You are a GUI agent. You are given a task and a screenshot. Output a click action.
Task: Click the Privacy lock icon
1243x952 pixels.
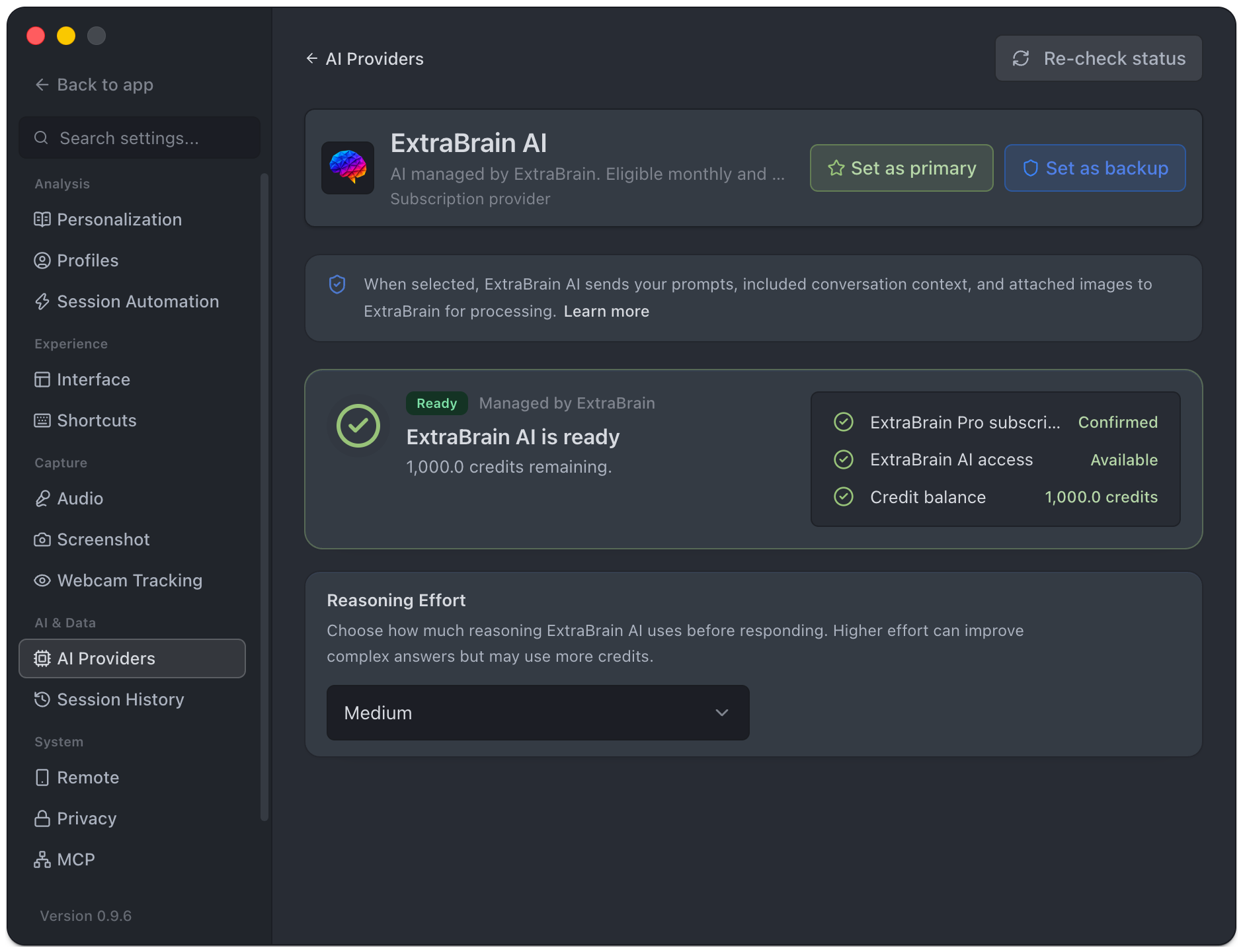[x=42, y=818]
